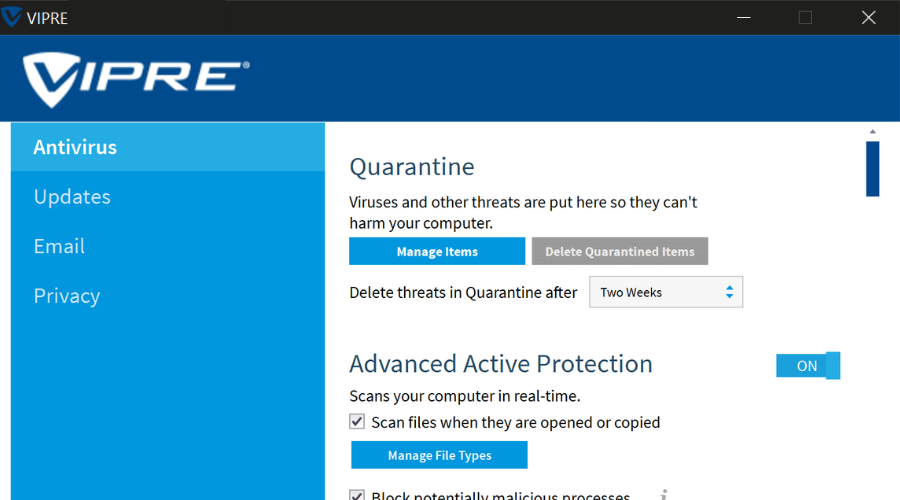The image size is (900, 500).
Task: Click the Quarantine heading text
Action: (x=412, y=167)
